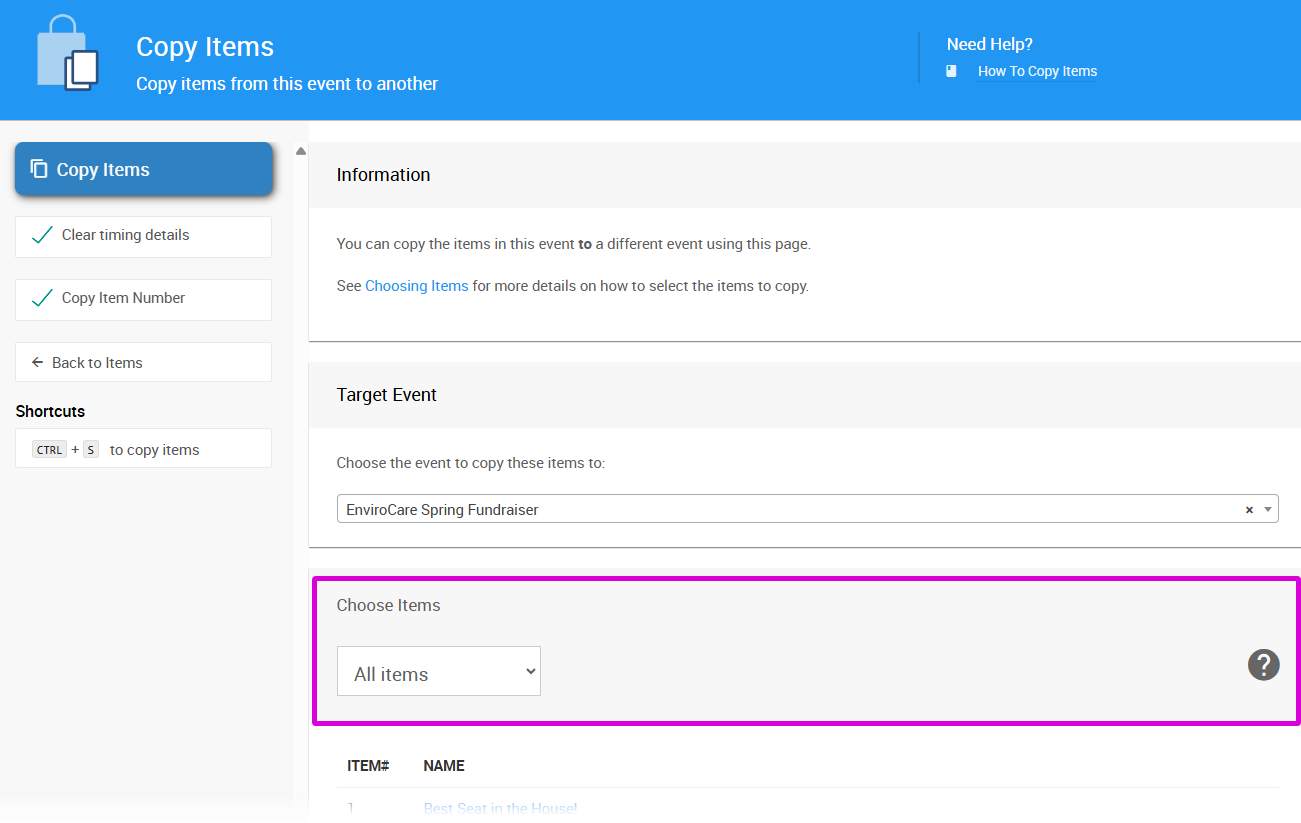This screenshot has height=823, width=1301.
Task: Toggle Copy Item Number option
Action: tap(143, 299)
